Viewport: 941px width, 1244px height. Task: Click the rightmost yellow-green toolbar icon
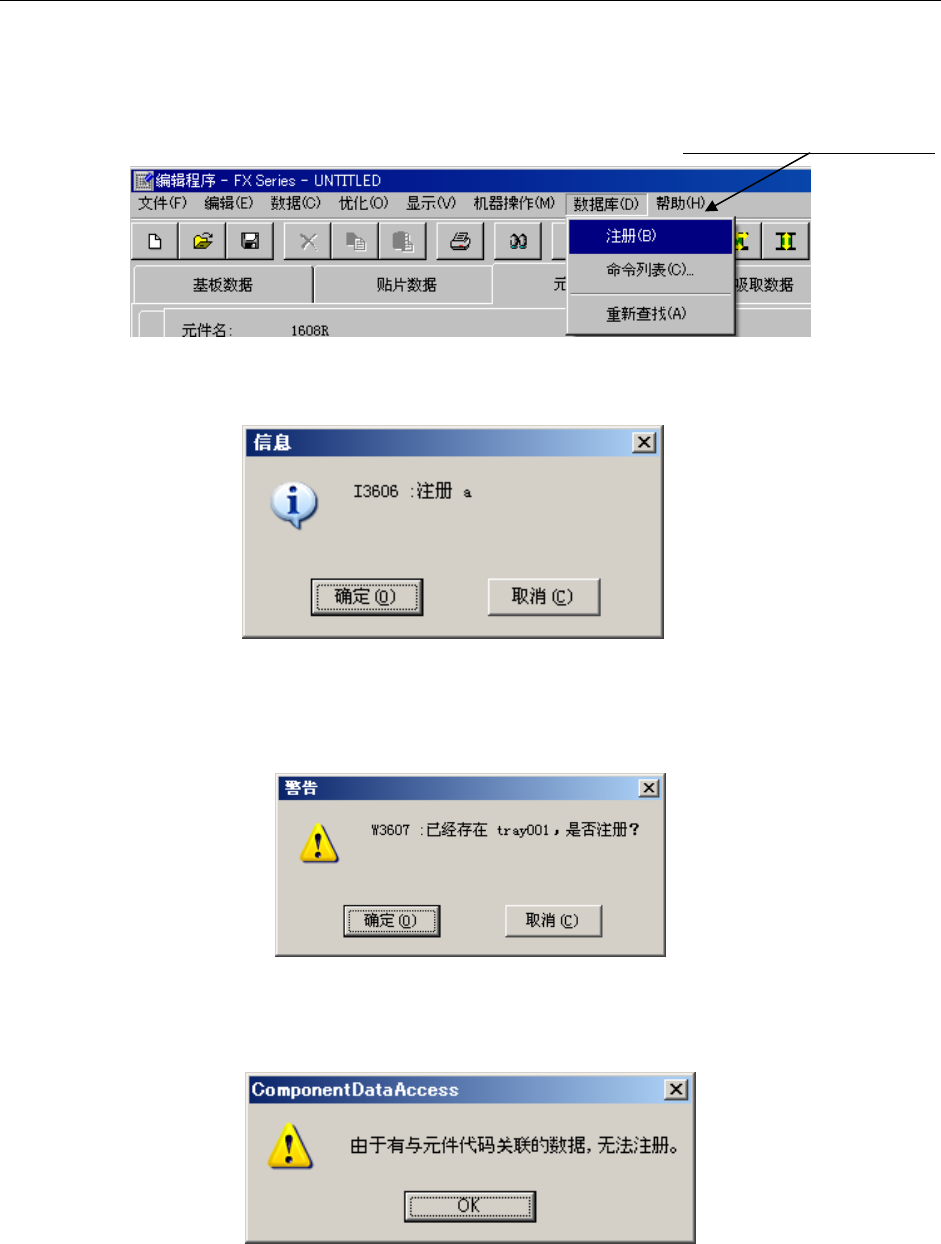[787, 241]
